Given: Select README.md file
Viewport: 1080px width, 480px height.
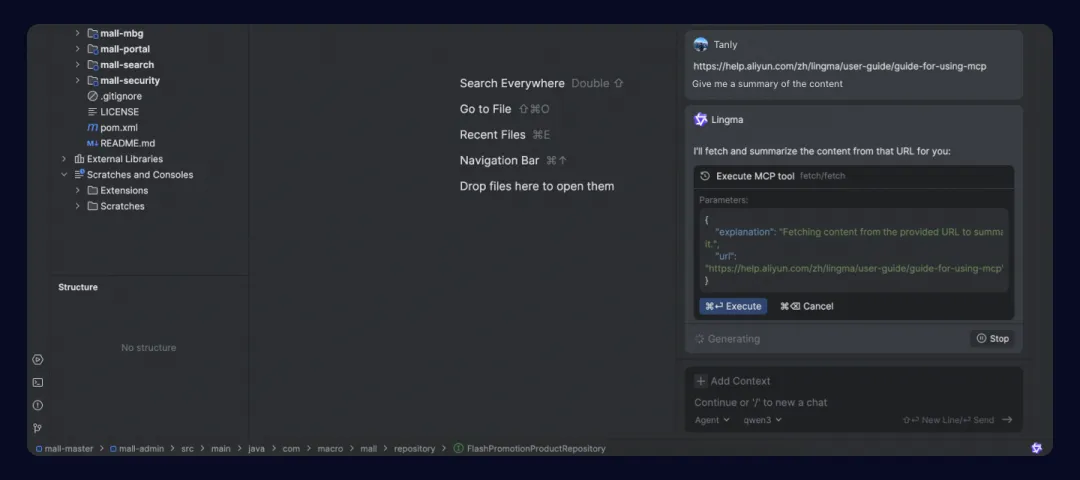Looking at the screenshot, I should coord(121,143).
